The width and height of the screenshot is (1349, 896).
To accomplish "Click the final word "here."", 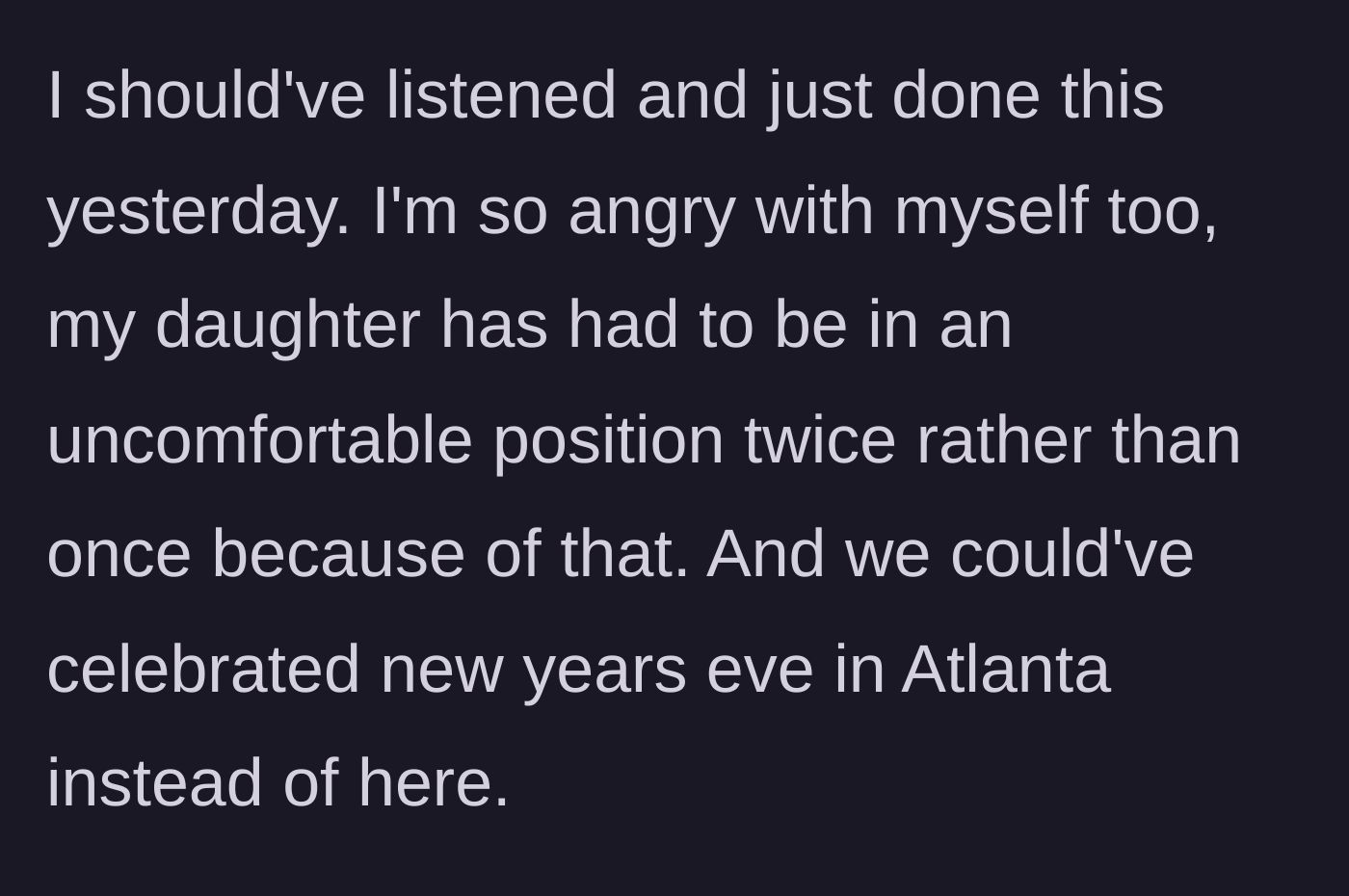I will point(433,782).
